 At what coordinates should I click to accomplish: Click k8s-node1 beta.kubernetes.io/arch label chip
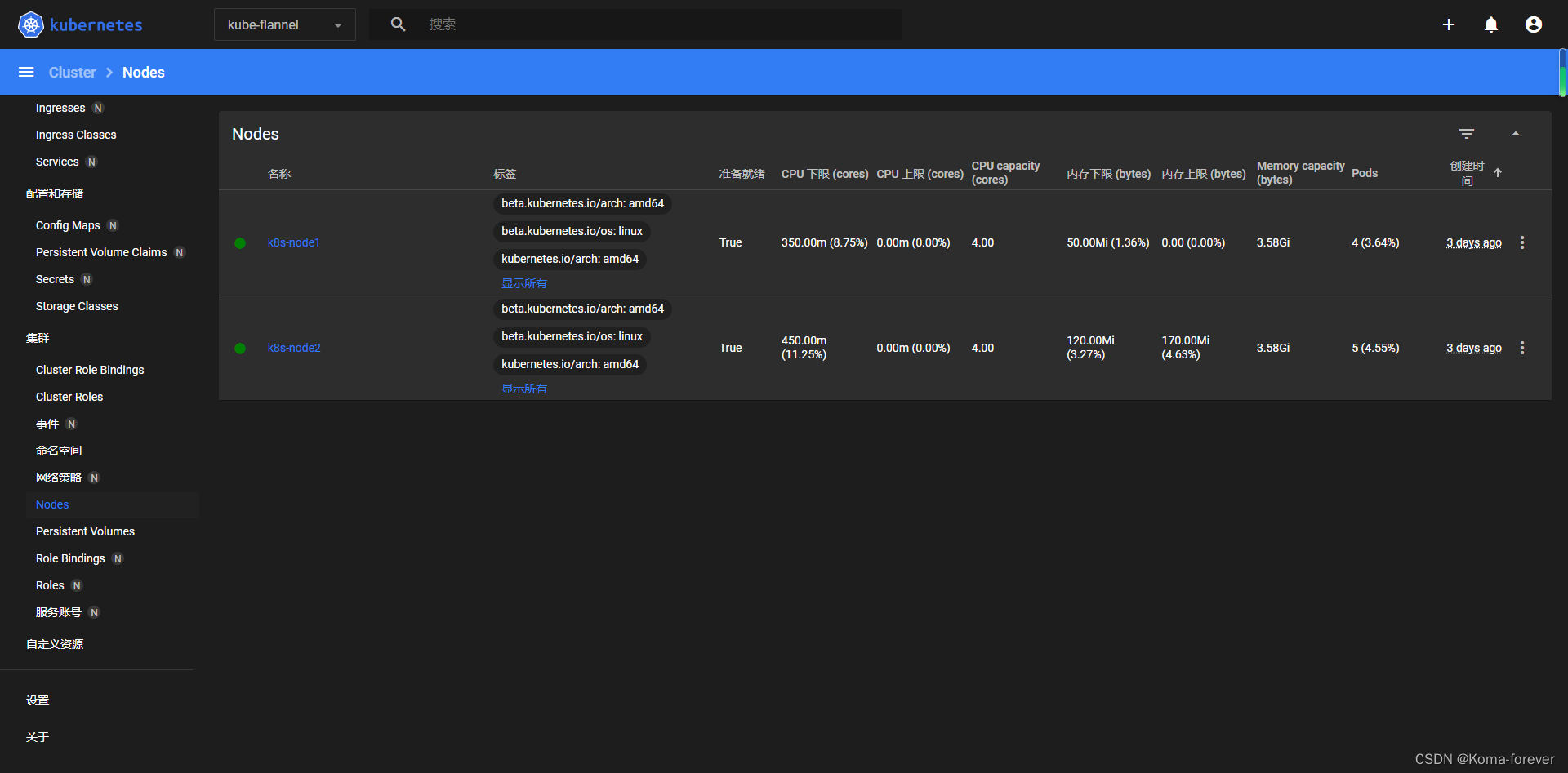[x=583, y=203]
